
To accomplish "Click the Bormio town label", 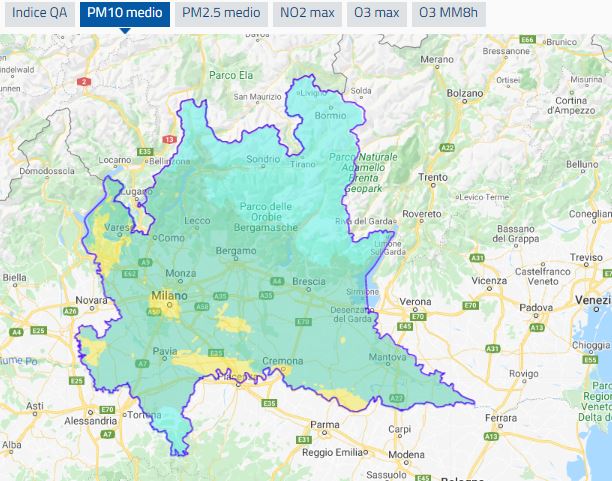I will coord(329,115).
